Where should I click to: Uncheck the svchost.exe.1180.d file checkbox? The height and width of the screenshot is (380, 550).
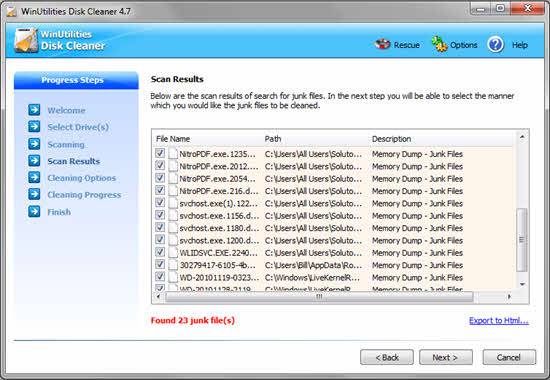pos(160,227)
